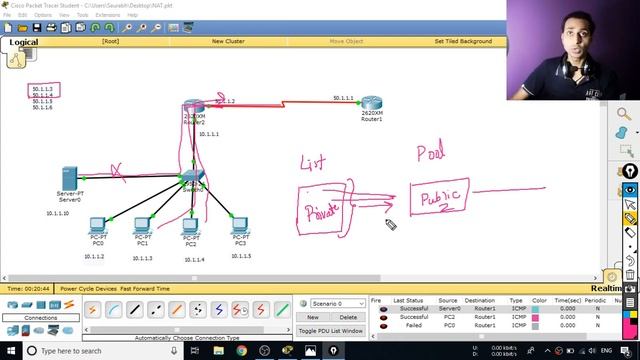Choose the End Devices category
Screen dimensions: 640x360
coord(13,330)
